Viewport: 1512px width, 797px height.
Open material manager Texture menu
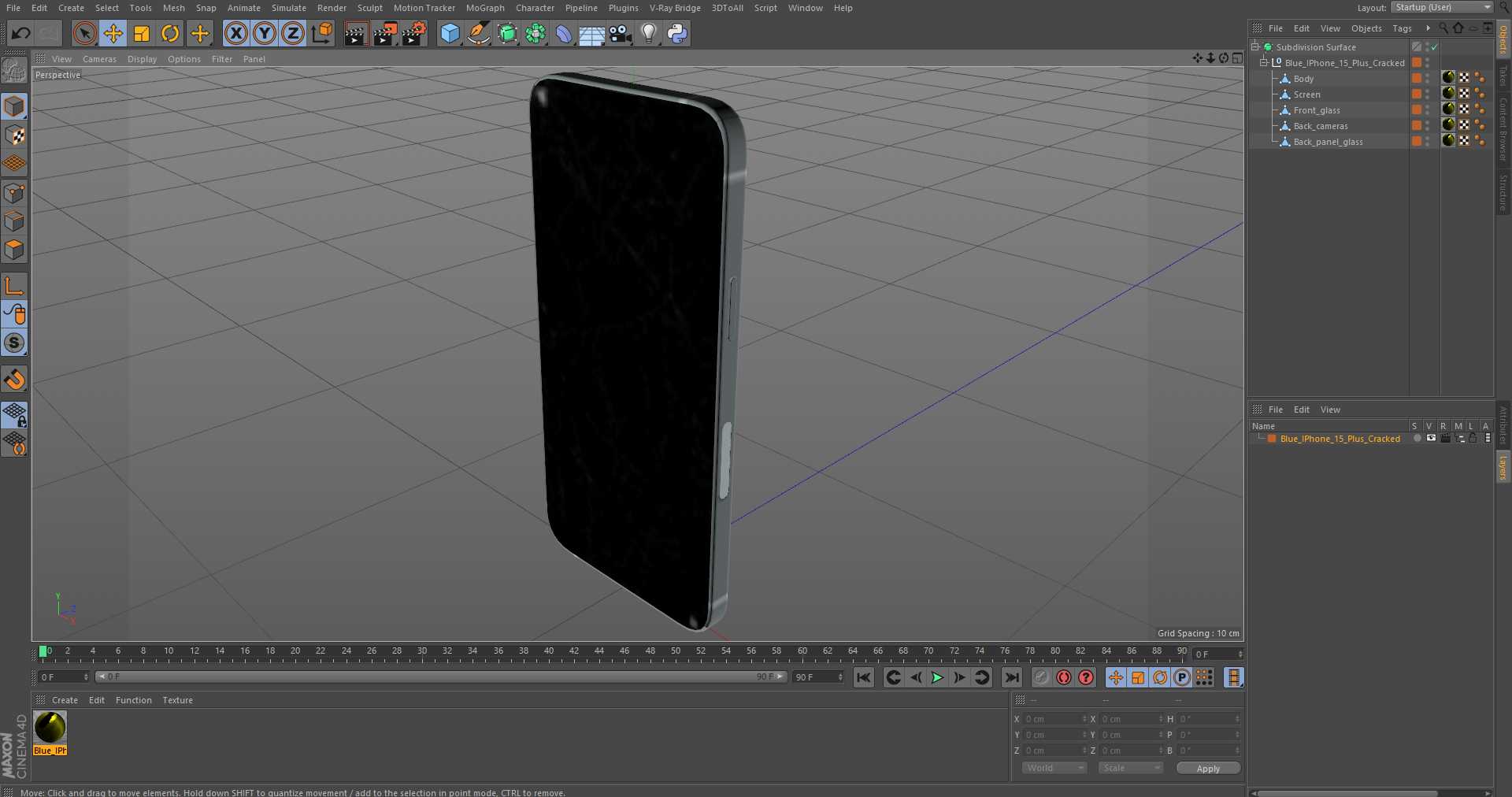pyautogui.click(x=177, y=700)
